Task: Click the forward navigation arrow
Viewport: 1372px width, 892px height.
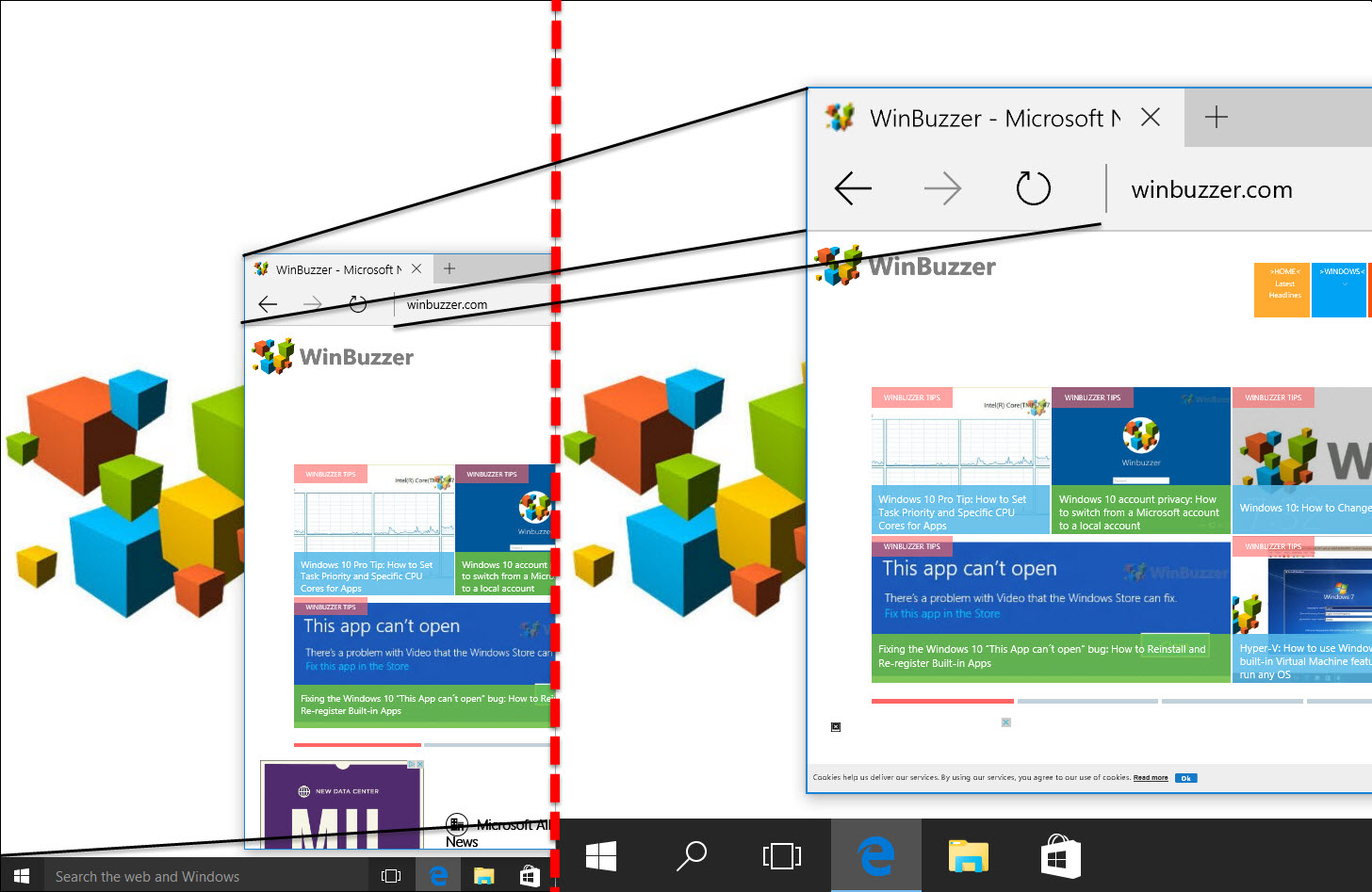Action: [x=942, y=188]
